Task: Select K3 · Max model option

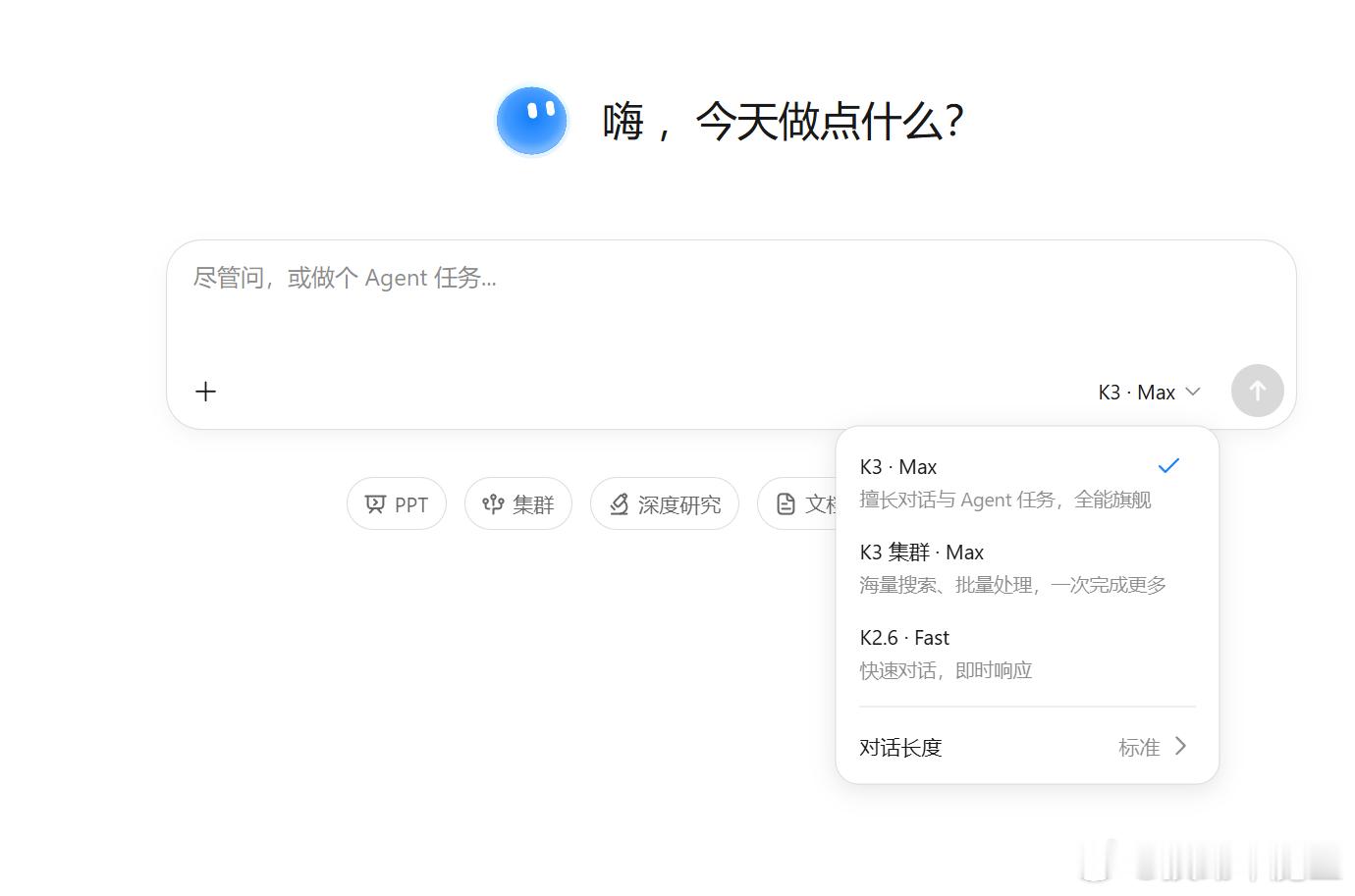Action: [1027, 483]
